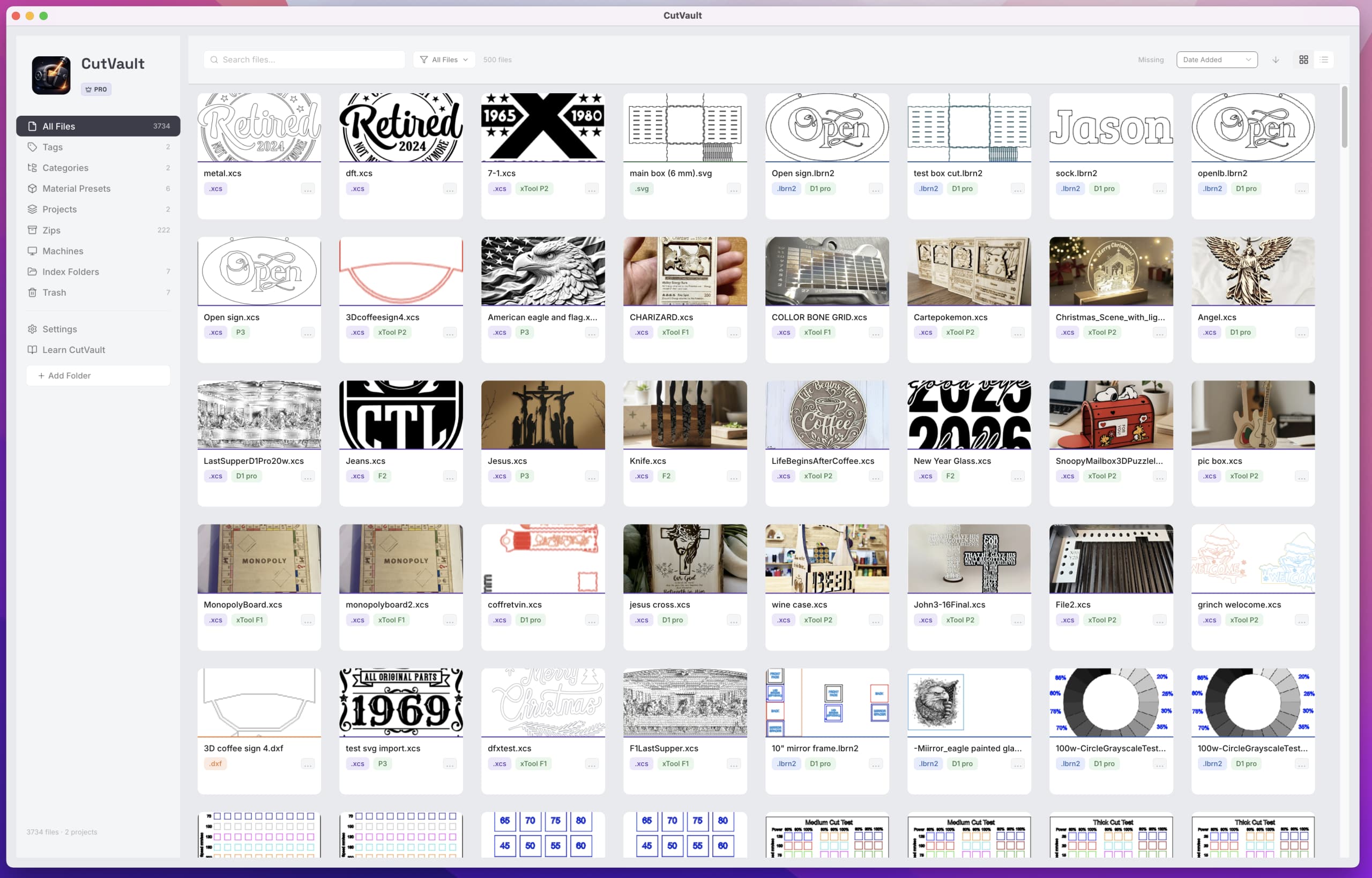Click the .svg tag on main box file
This screenshot has width=1372, height=878.
642,189
